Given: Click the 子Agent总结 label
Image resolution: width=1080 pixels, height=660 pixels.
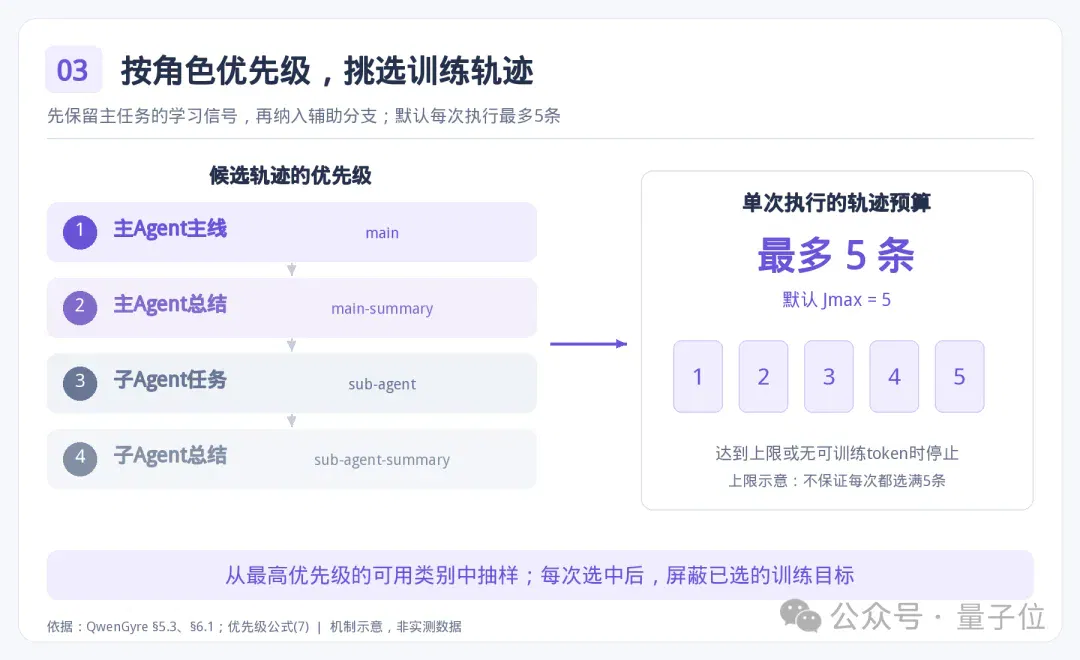Looking at the screenshot, I should coord(170,456).
